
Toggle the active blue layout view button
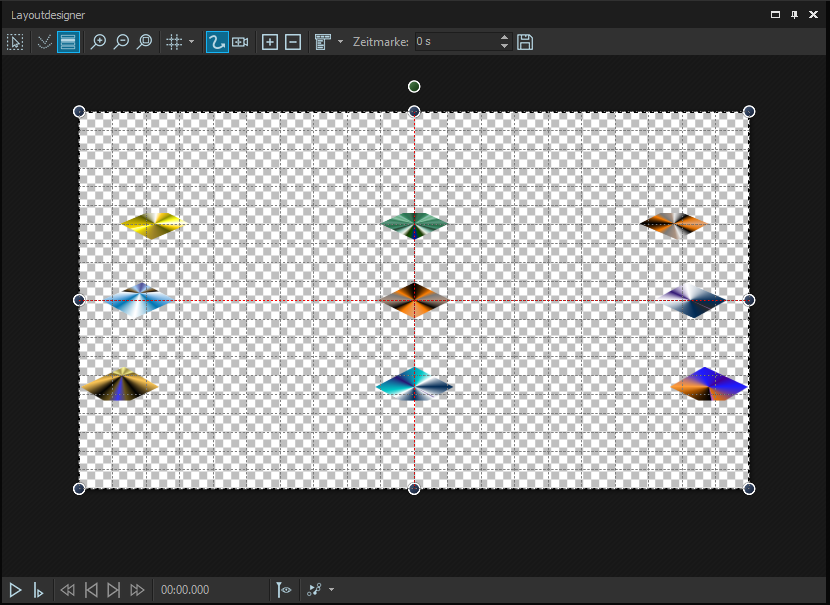point(68,42)
